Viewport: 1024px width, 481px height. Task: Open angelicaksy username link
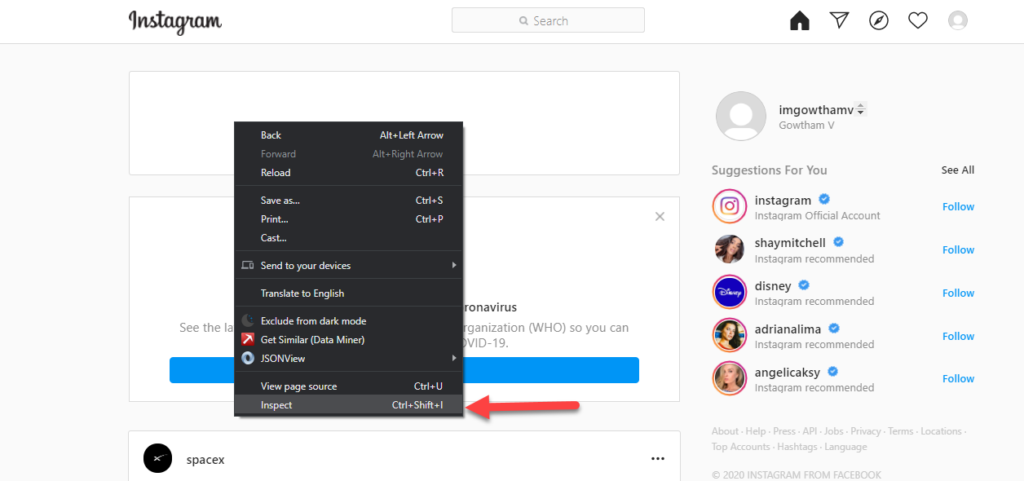click(x=787, y=372)
